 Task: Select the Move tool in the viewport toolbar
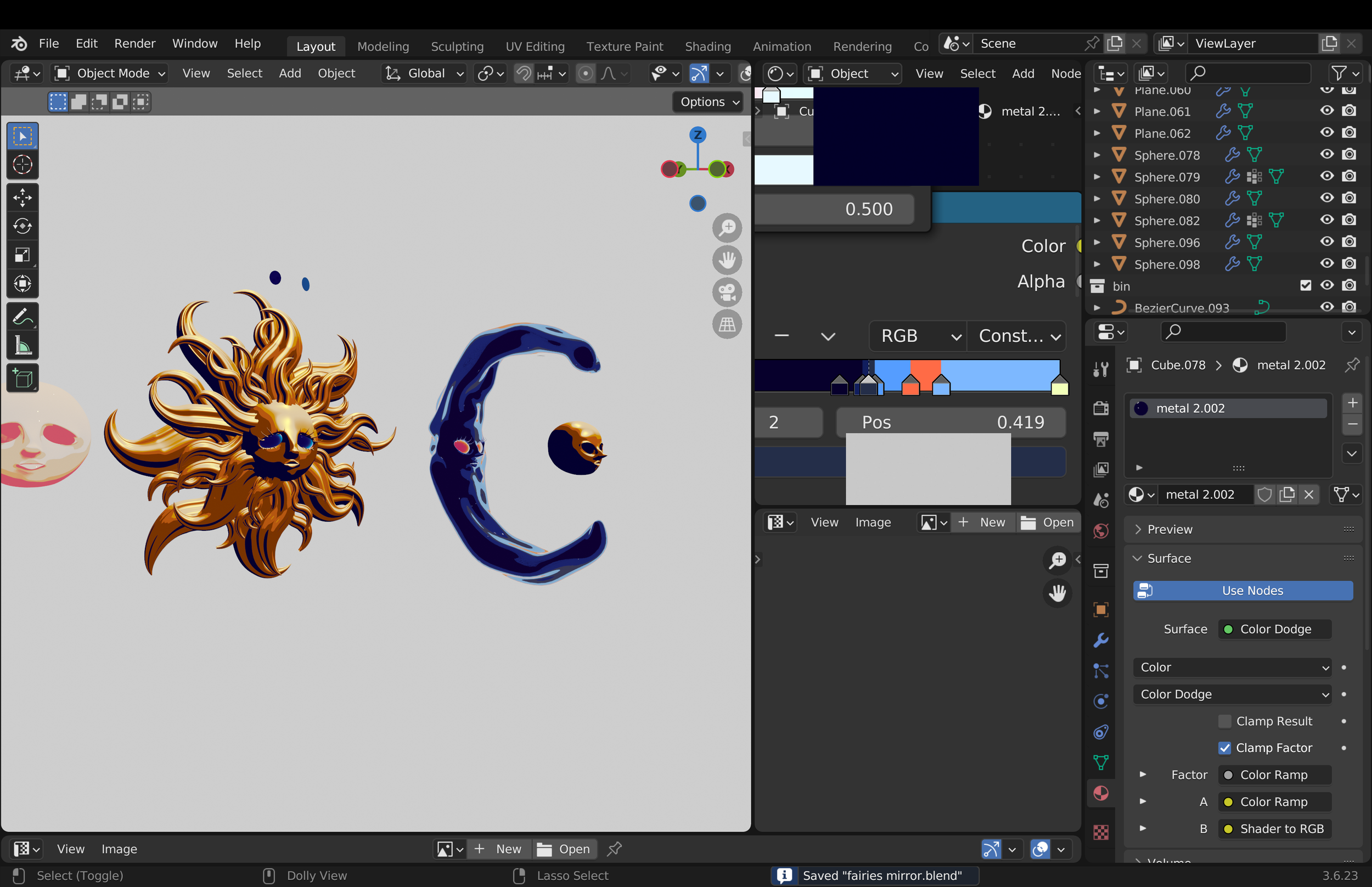[23, 198]
